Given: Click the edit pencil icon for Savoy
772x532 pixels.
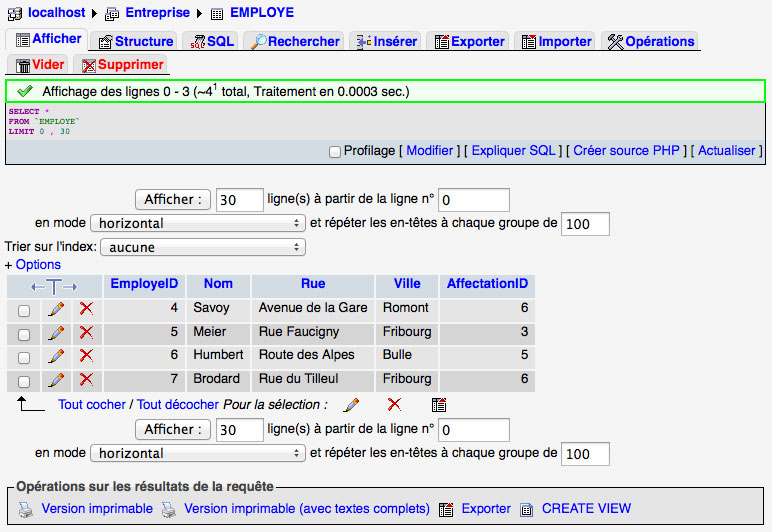Looking at the screenshot, I should click(x=56, y=309).
